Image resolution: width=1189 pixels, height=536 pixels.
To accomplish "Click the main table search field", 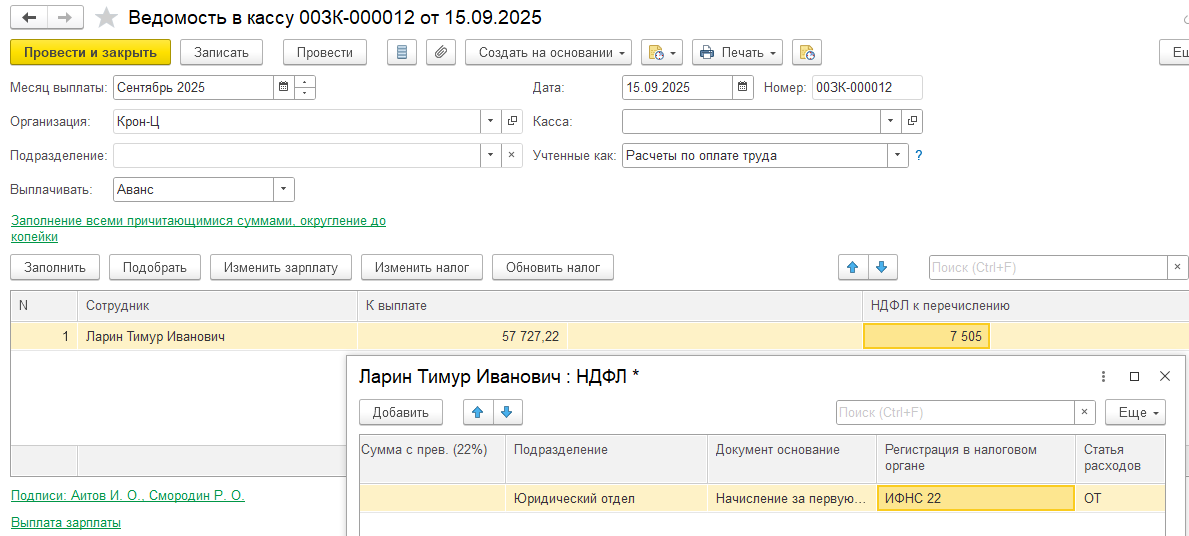I will pos(1047,267).
